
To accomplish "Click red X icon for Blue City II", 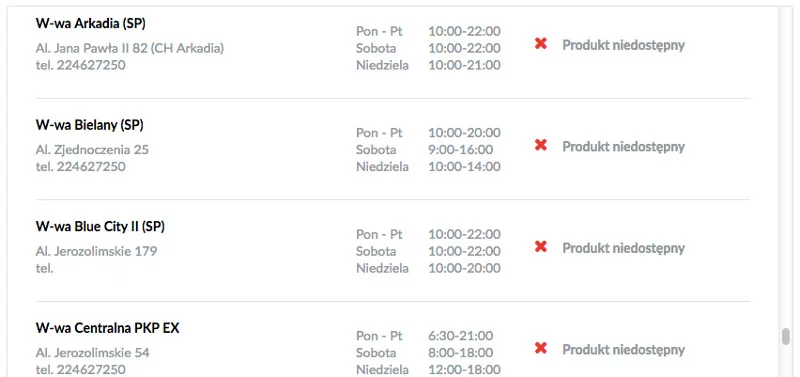I will pyautogui.click(x=541, y=247).
